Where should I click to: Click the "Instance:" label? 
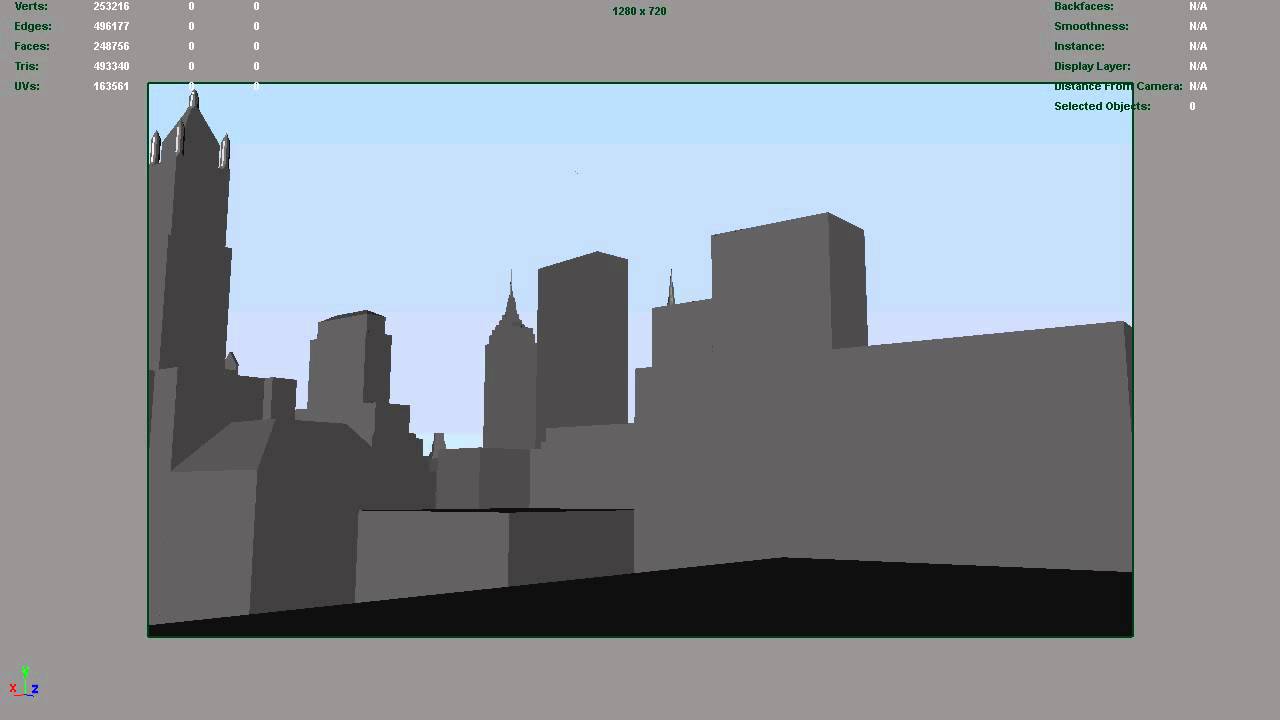click(1079, 46)
